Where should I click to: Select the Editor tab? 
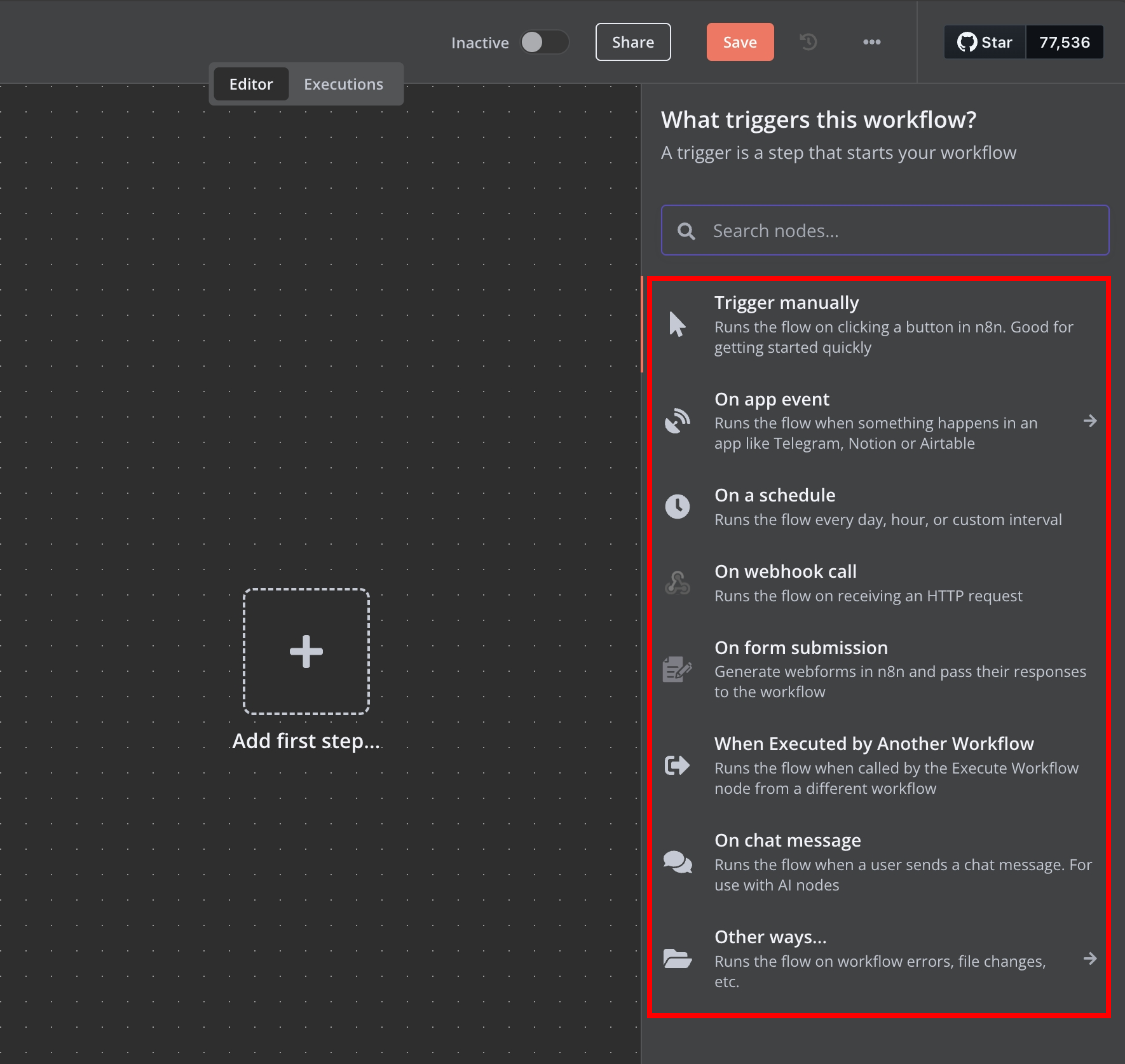pos(251,84)
